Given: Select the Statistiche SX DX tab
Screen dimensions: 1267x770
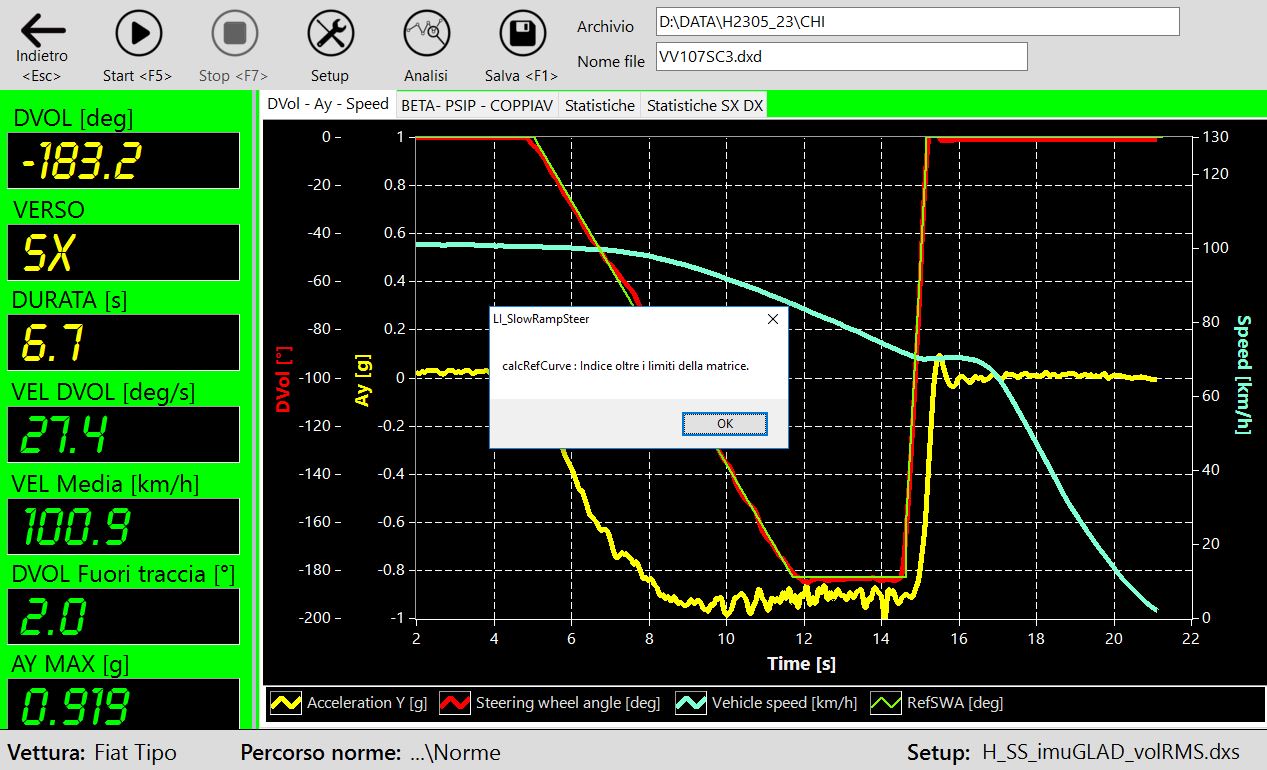Looking at the screenshot, I should point(704,105).
